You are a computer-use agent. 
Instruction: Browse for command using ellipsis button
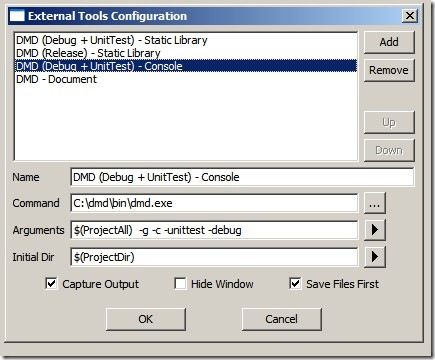375,203
